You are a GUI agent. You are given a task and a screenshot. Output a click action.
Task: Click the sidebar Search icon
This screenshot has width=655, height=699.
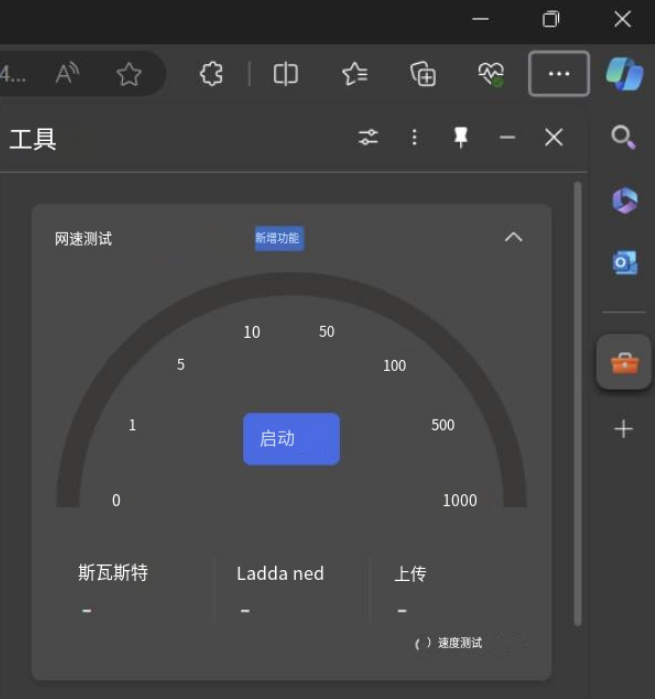pos(623,138)
